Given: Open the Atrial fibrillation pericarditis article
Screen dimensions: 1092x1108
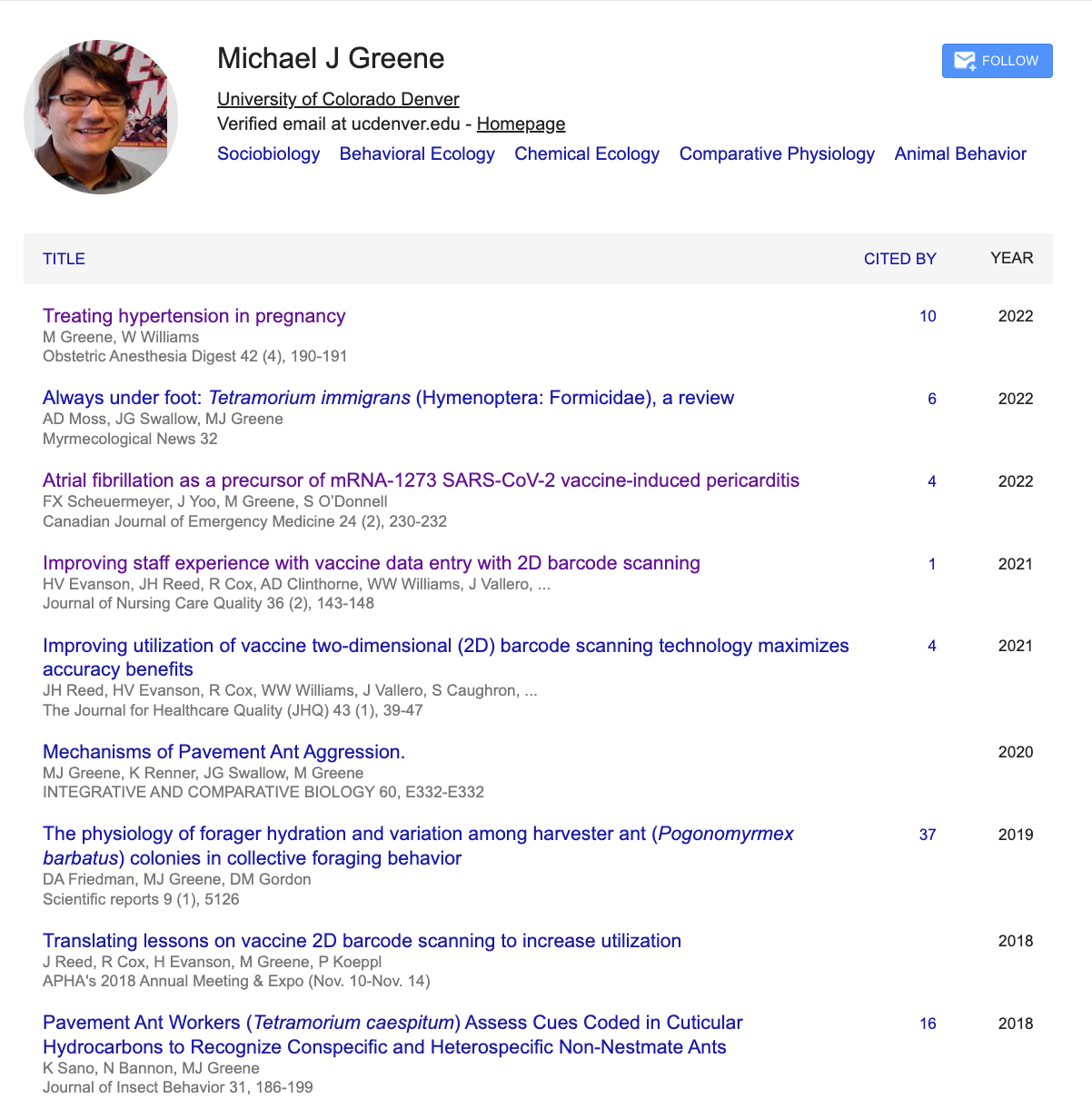Looking at the screenshot, I should tap(421, 480).
